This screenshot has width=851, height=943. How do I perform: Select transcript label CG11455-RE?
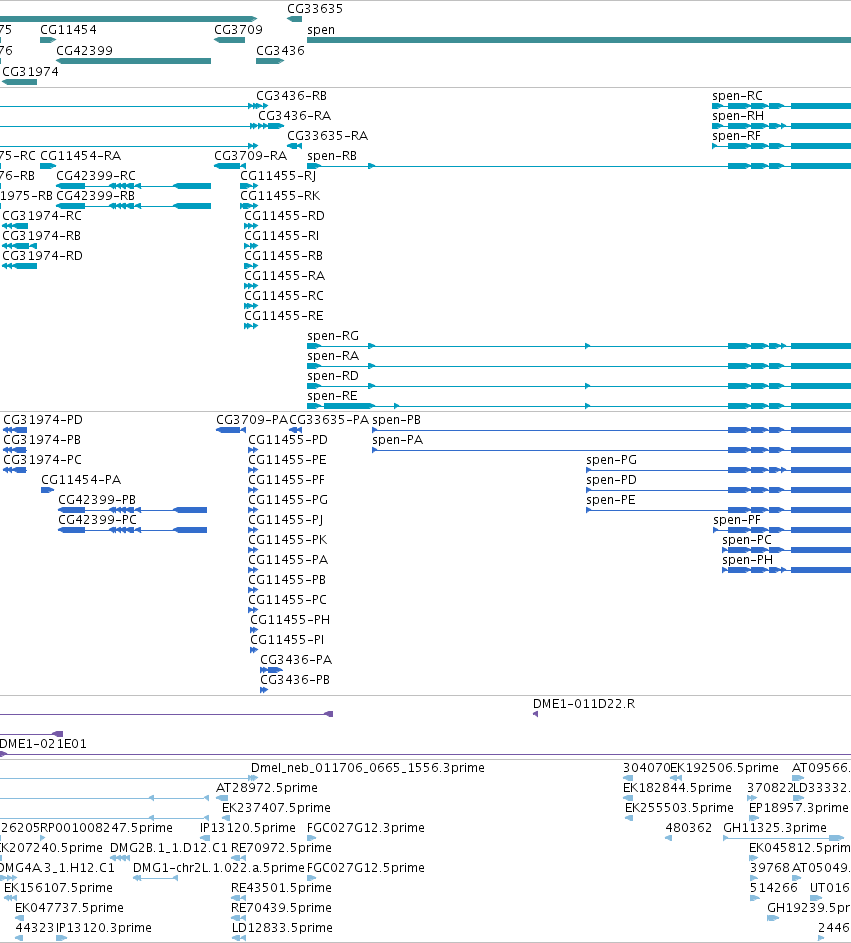click(x=284, y=316)
